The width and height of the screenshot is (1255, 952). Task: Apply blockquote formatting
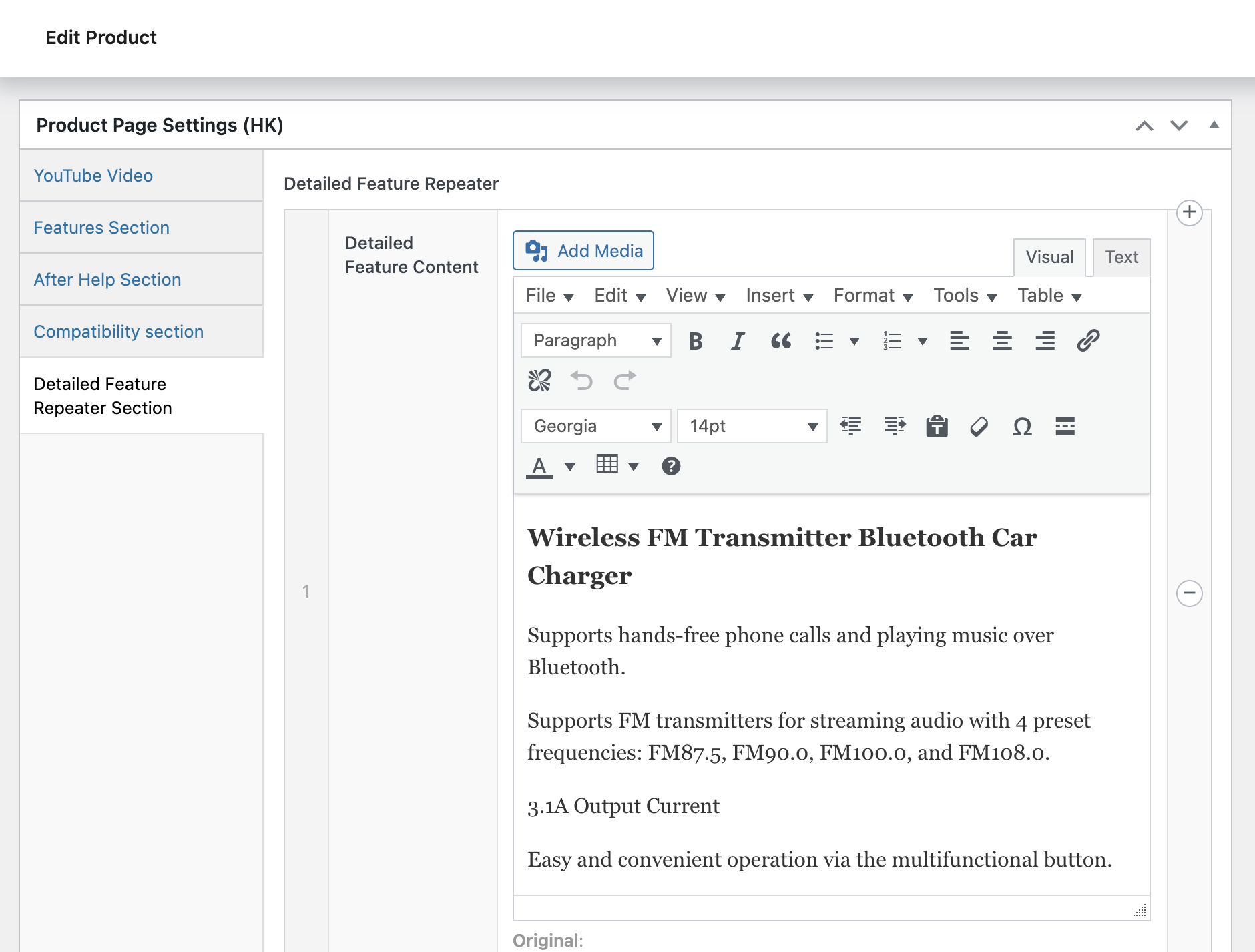[780, 341]
